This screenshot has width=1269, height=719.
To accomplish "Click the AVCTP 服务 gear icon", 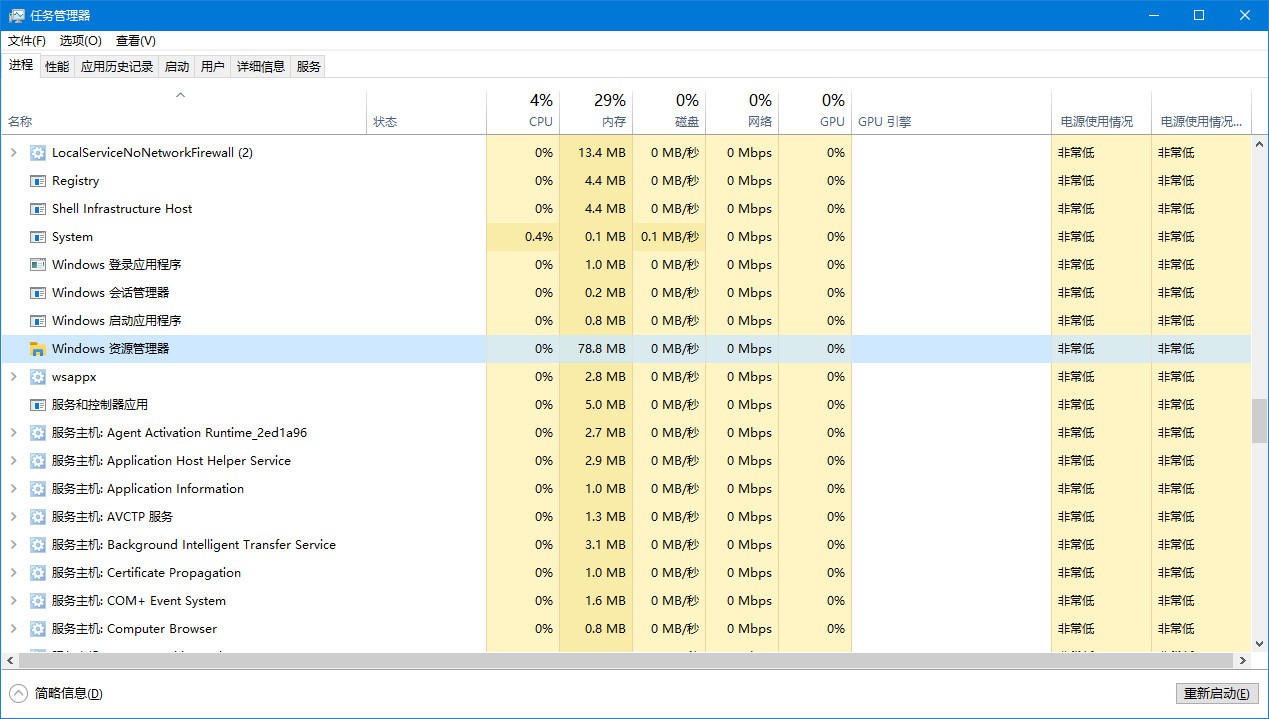I will coord(38,517).
